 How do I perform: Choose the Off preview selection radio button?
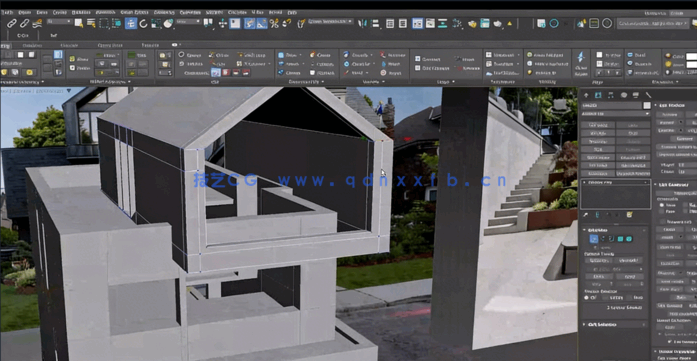coord(587,297)
